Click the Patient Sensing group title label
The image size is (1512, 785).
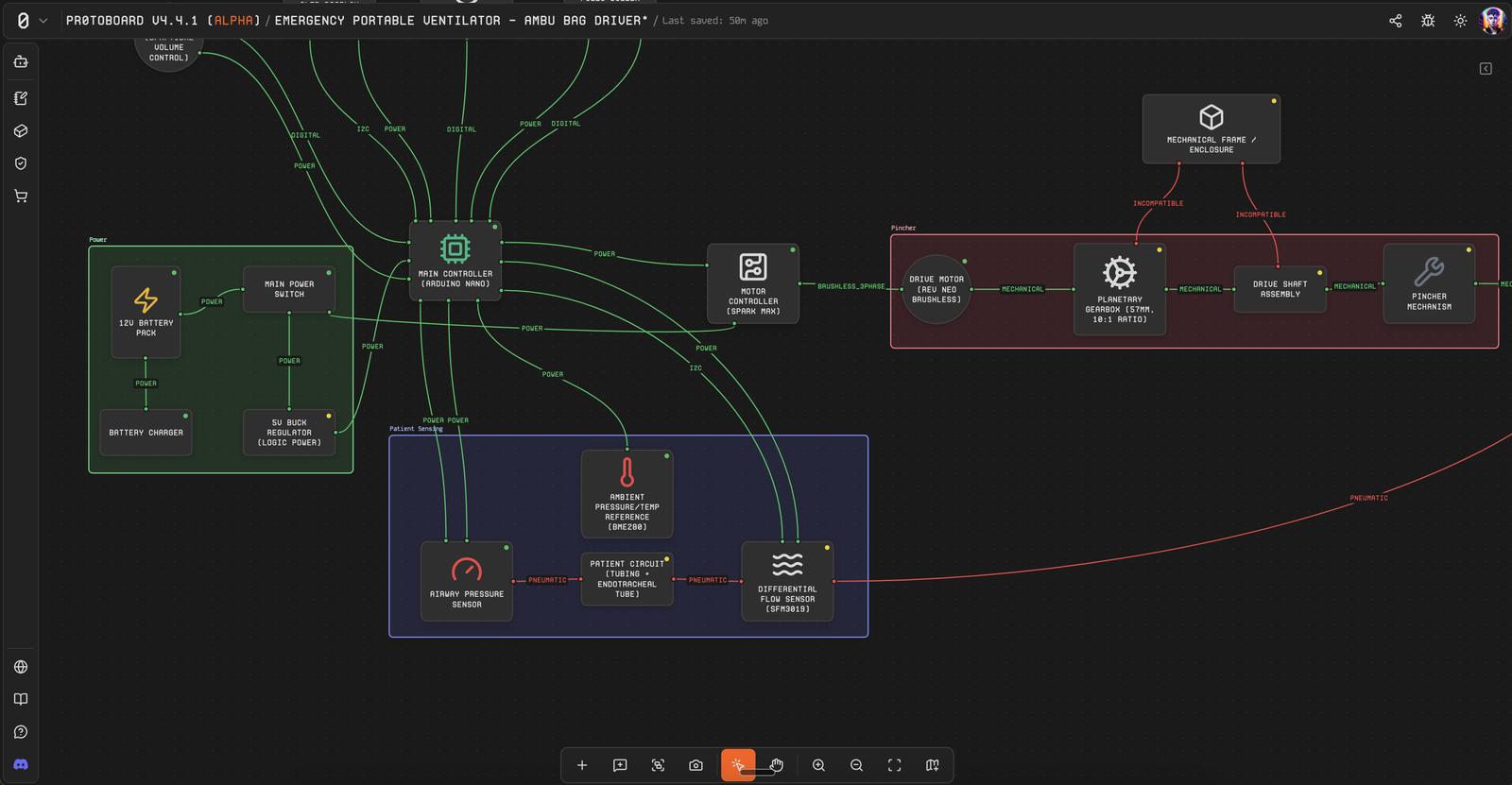pos(416,429)
